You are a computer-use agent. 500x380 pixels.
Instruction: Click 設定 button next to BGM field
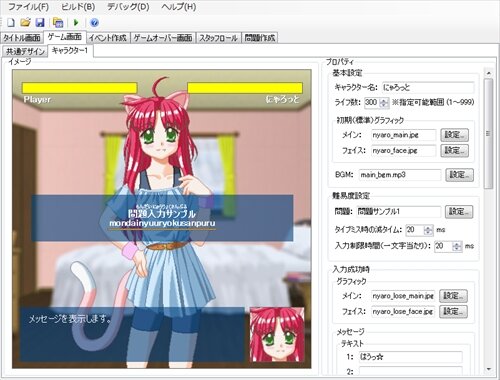(x=459, y=175)
